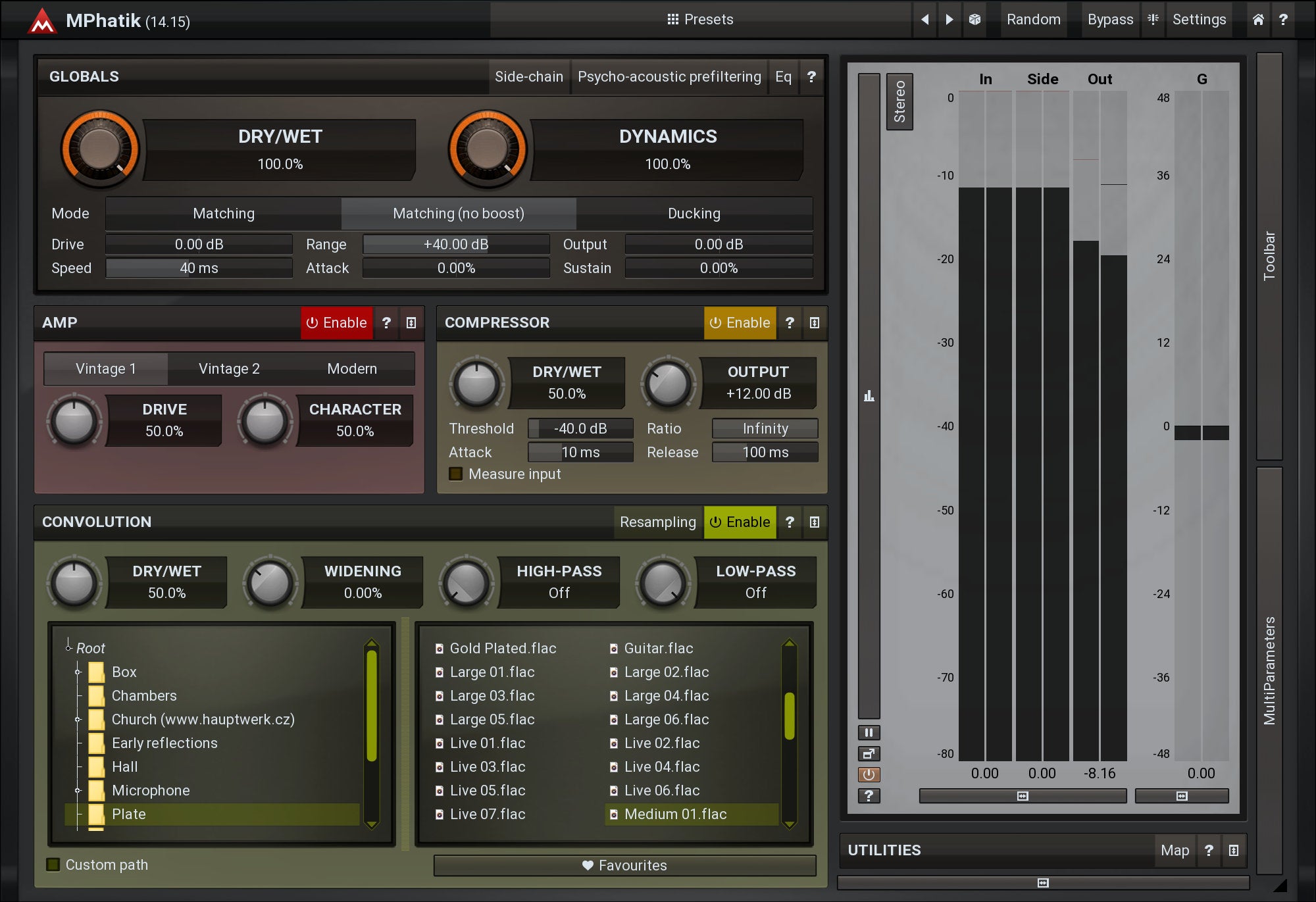Open the Favourites button

click(x=624, y=866)
